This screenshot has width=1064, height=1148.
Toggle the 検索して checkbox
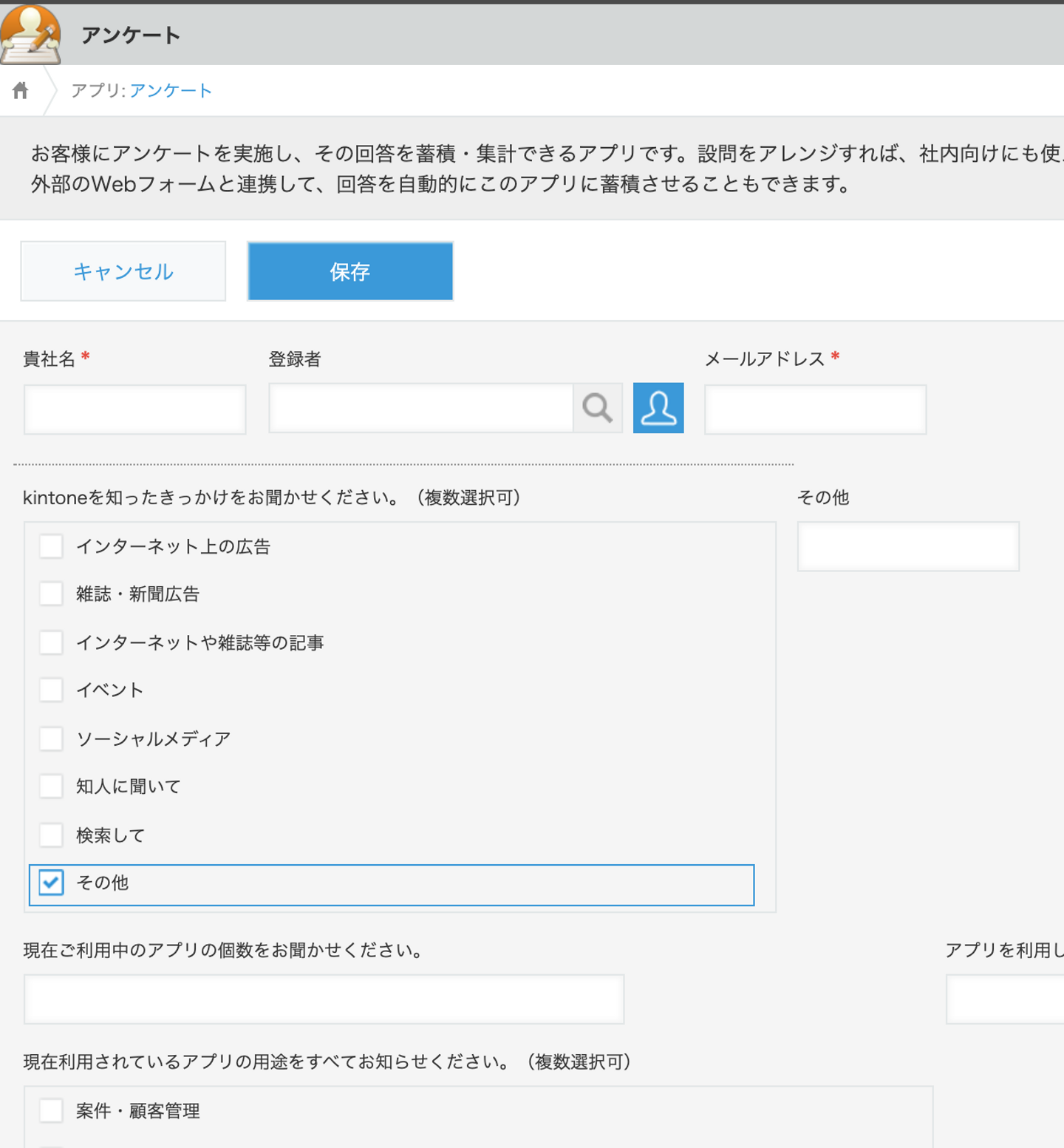51,835
